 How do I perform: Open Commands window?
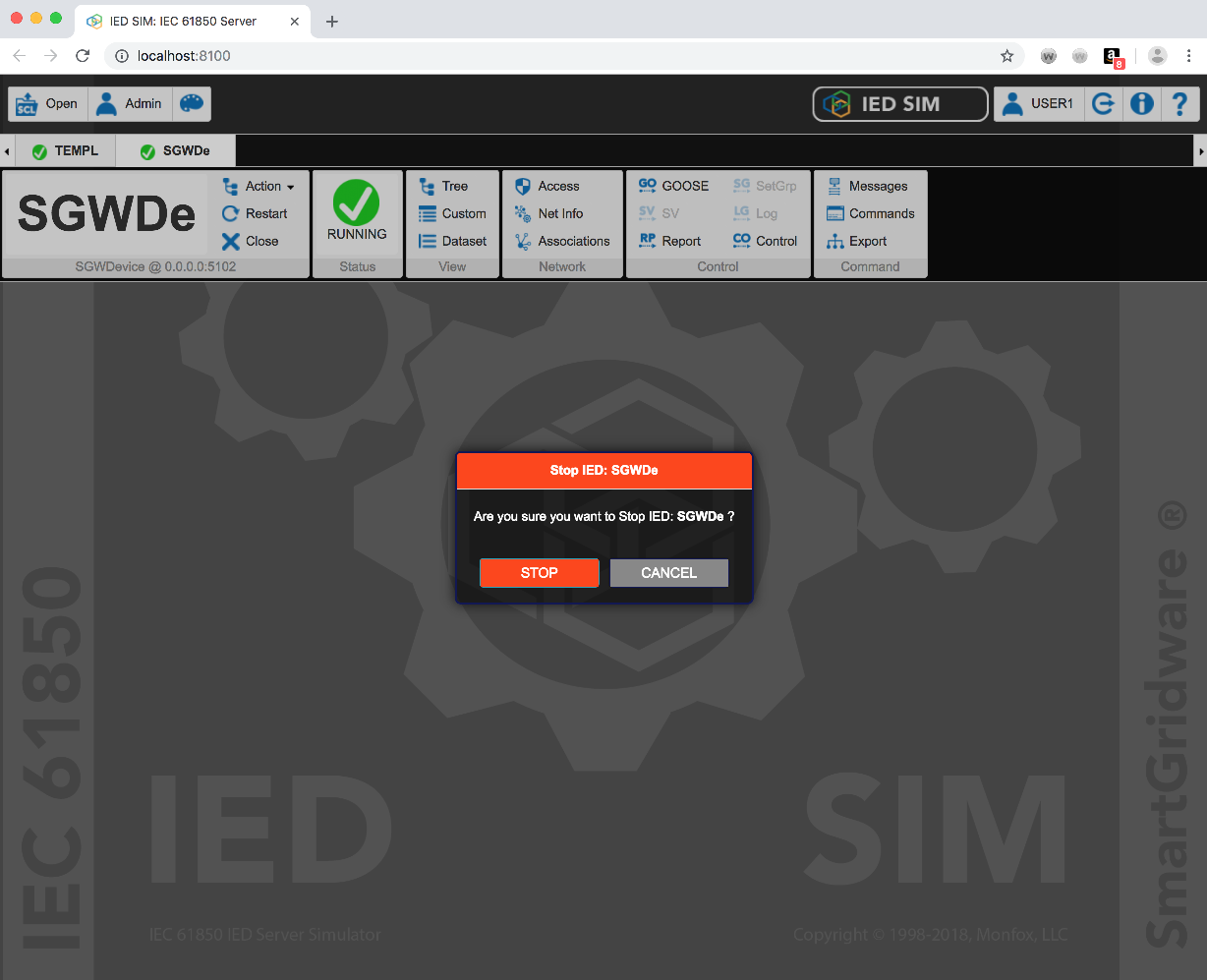click(x=871, y=213)
